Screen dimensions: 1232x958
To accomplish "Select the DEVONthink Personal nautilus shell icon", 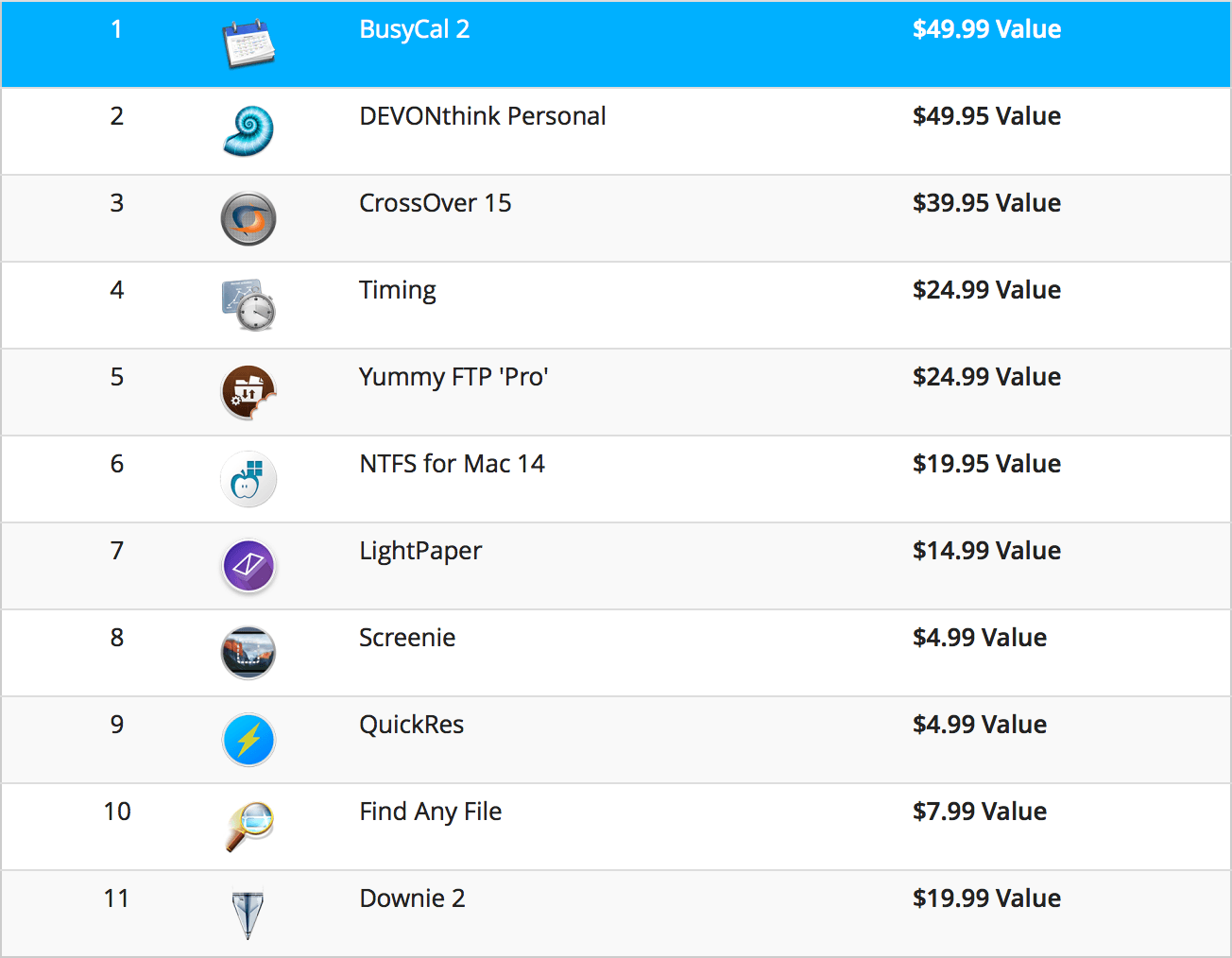I will point(248,130).
